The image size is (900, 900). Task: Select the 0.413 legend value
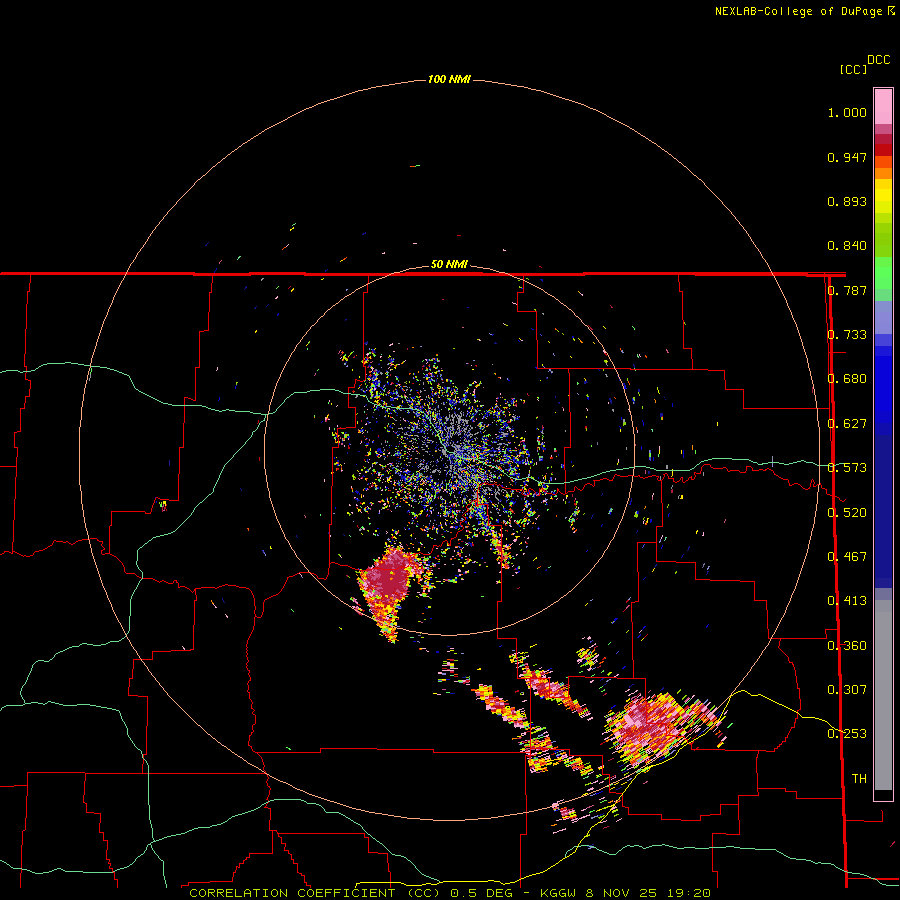pos(847,601)
